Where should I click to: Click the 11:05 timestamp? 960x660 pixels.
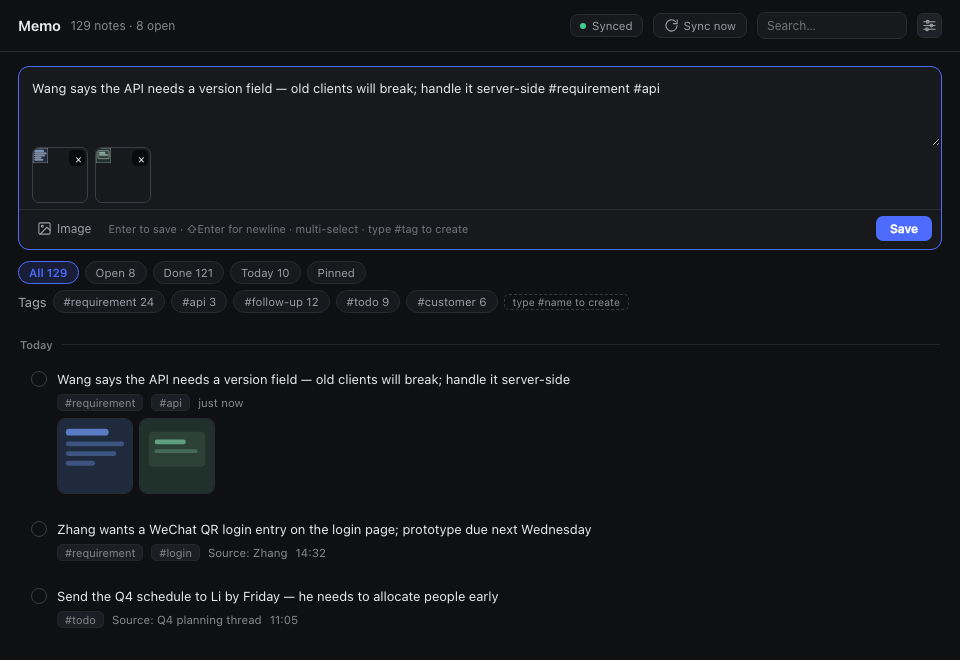pos(283,620)
